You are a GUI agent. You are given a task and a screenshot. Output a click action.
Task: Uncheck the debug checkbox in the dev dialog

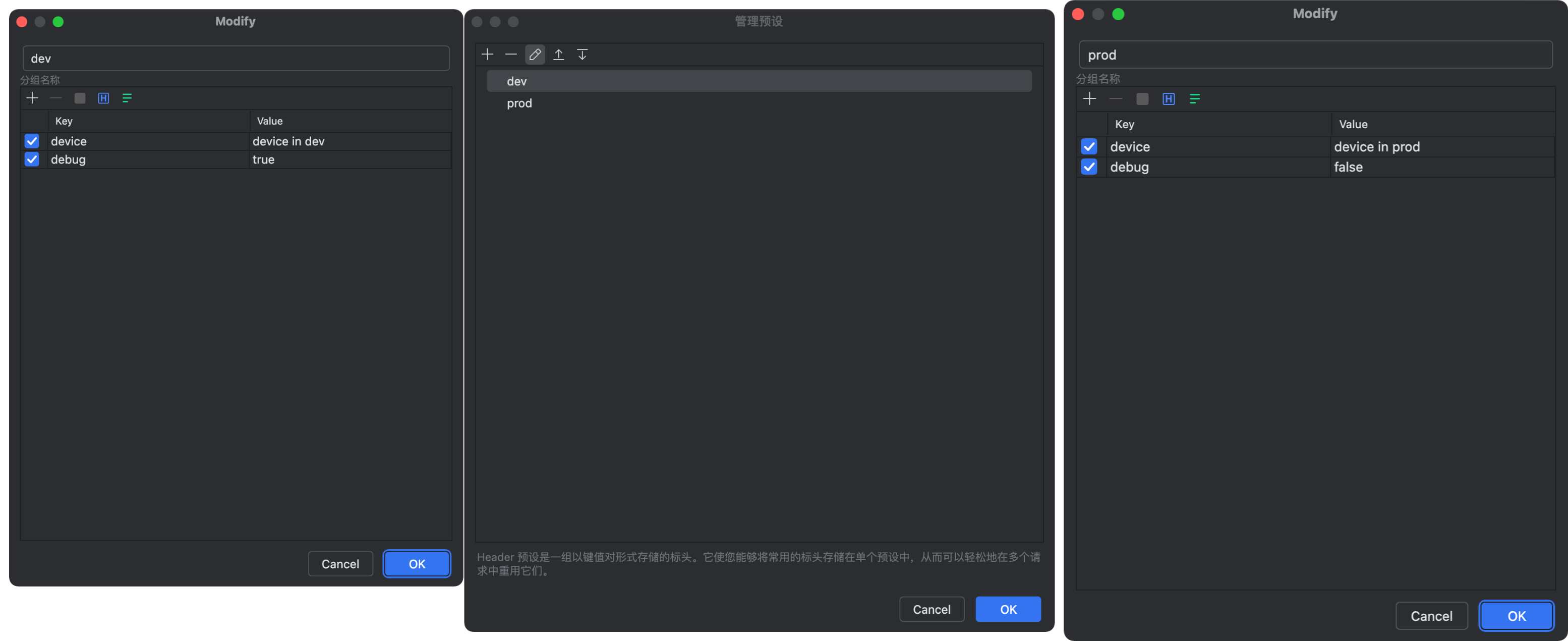tap(32, 159)
